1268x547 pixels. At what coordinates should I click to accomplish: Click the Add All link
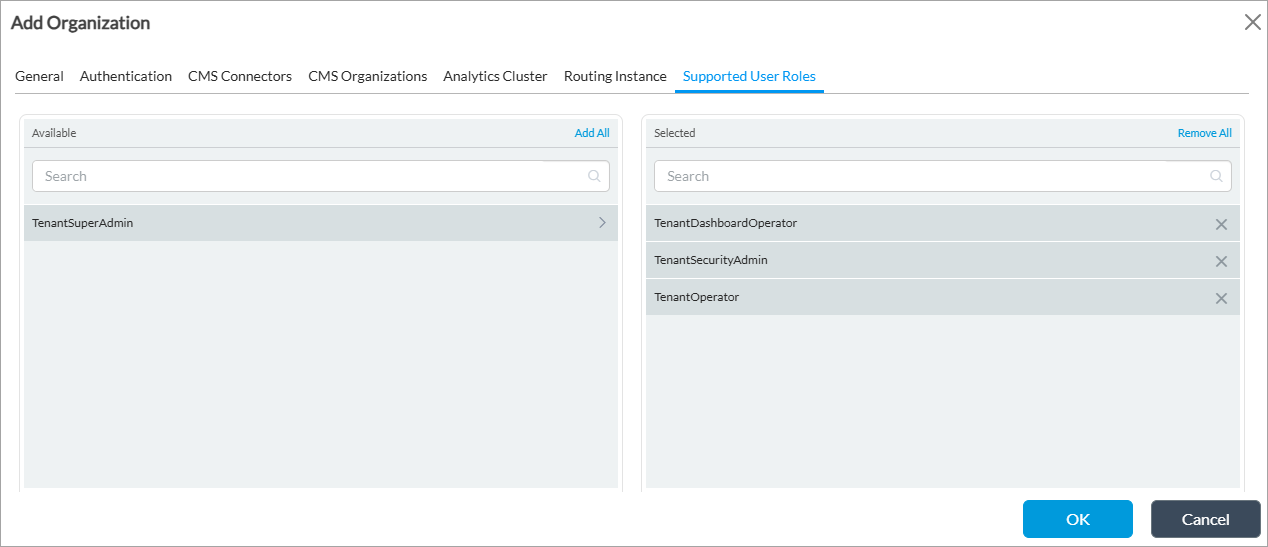592,133
